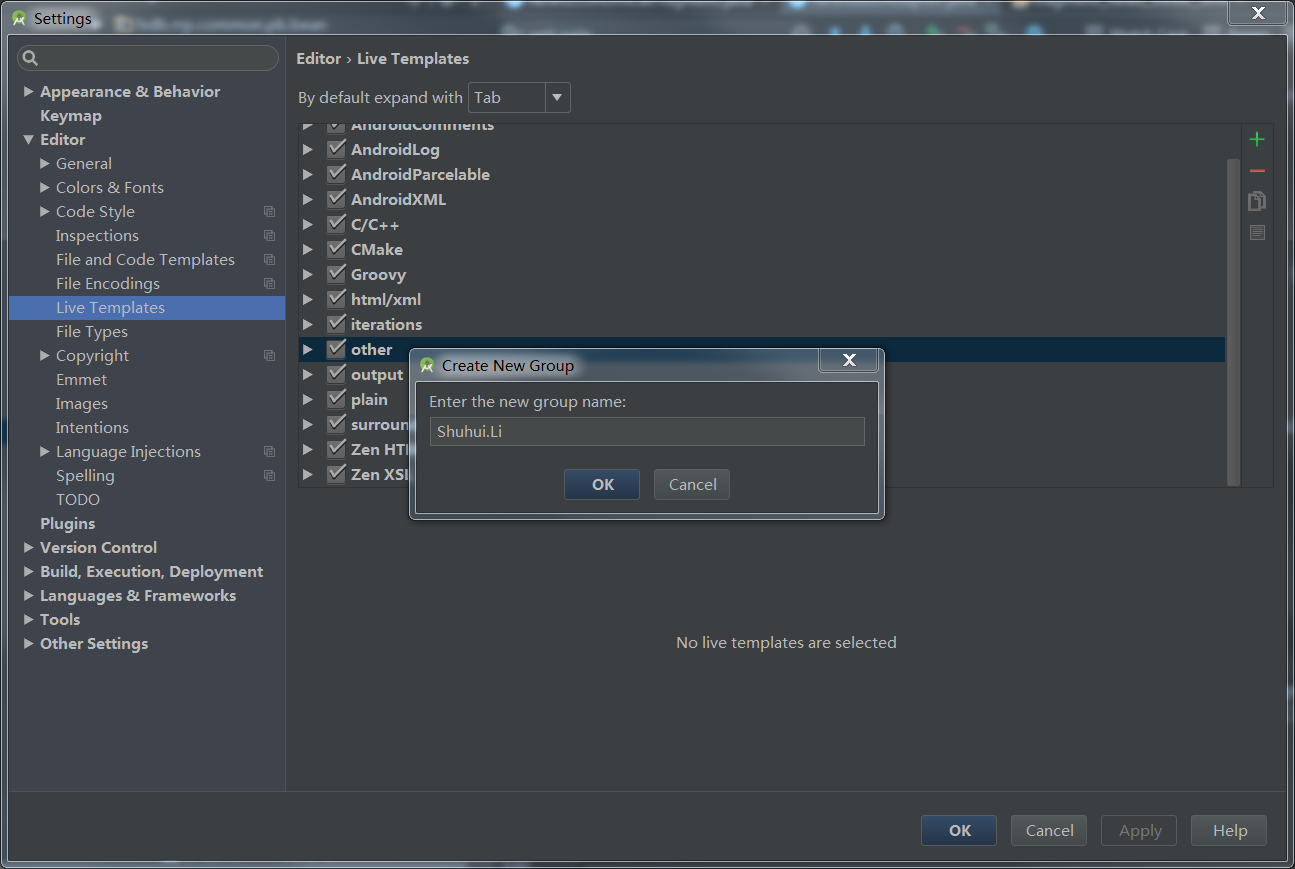1295x869 pixels.
Task: Click the magnifier icon in settings search
Action: [x=31, y=58]
